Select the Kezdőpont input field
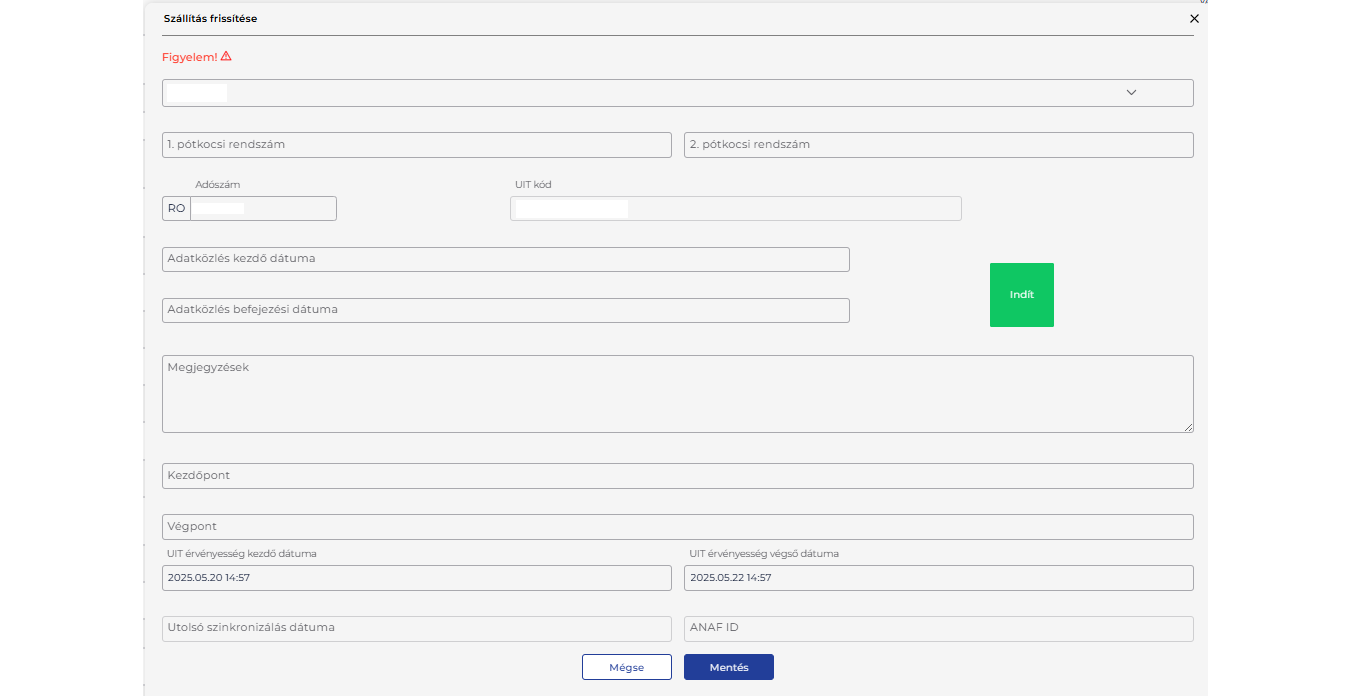The width and height of the screenshot is (1350, 696). point(677,476)
